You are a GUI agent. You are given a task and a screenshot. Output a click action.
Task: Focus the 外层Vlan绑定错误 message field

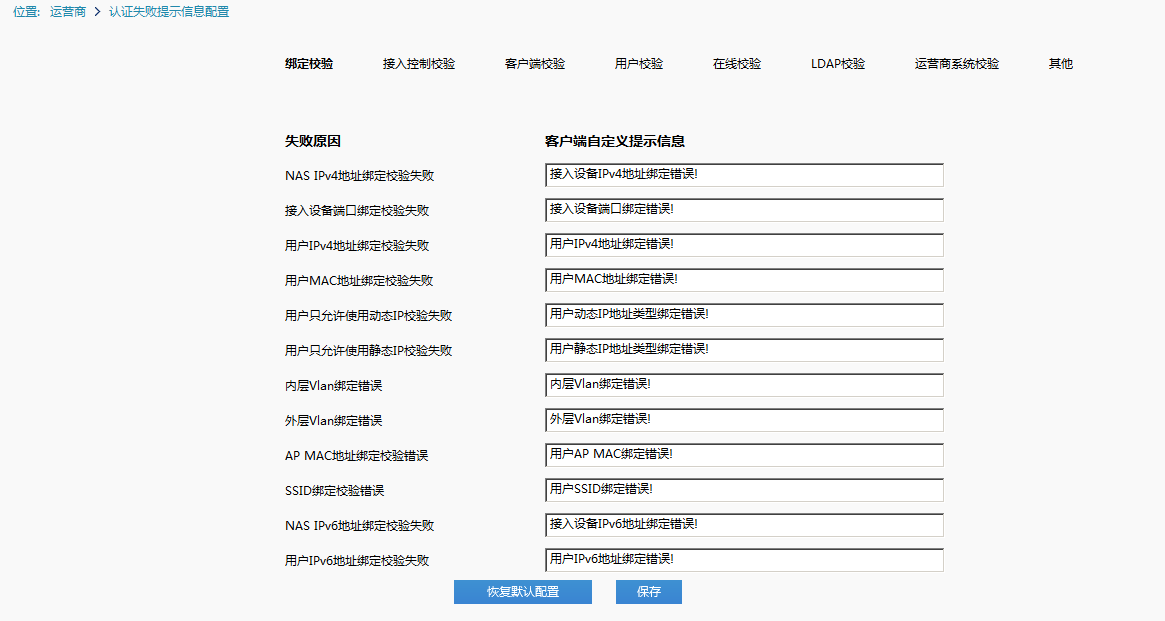(744, 420)
